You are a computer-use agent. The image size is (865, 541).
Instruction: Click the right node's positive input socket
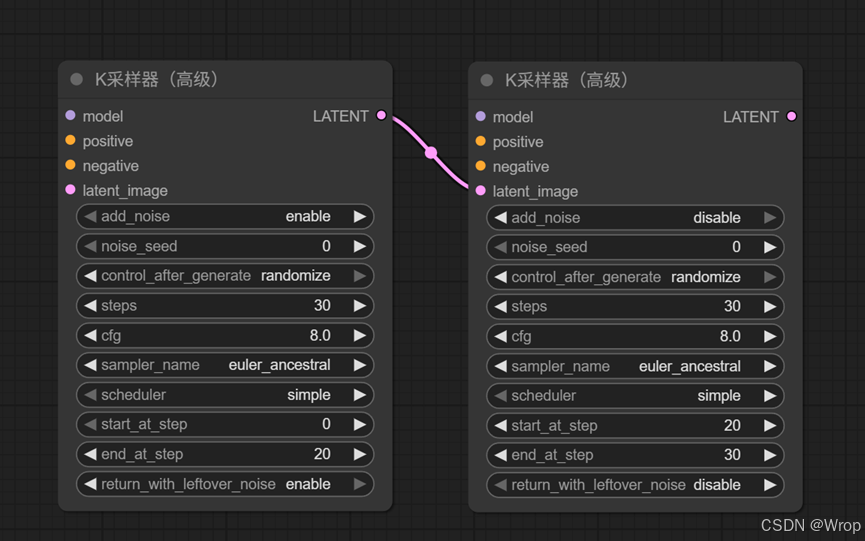[x=480, y=141]
